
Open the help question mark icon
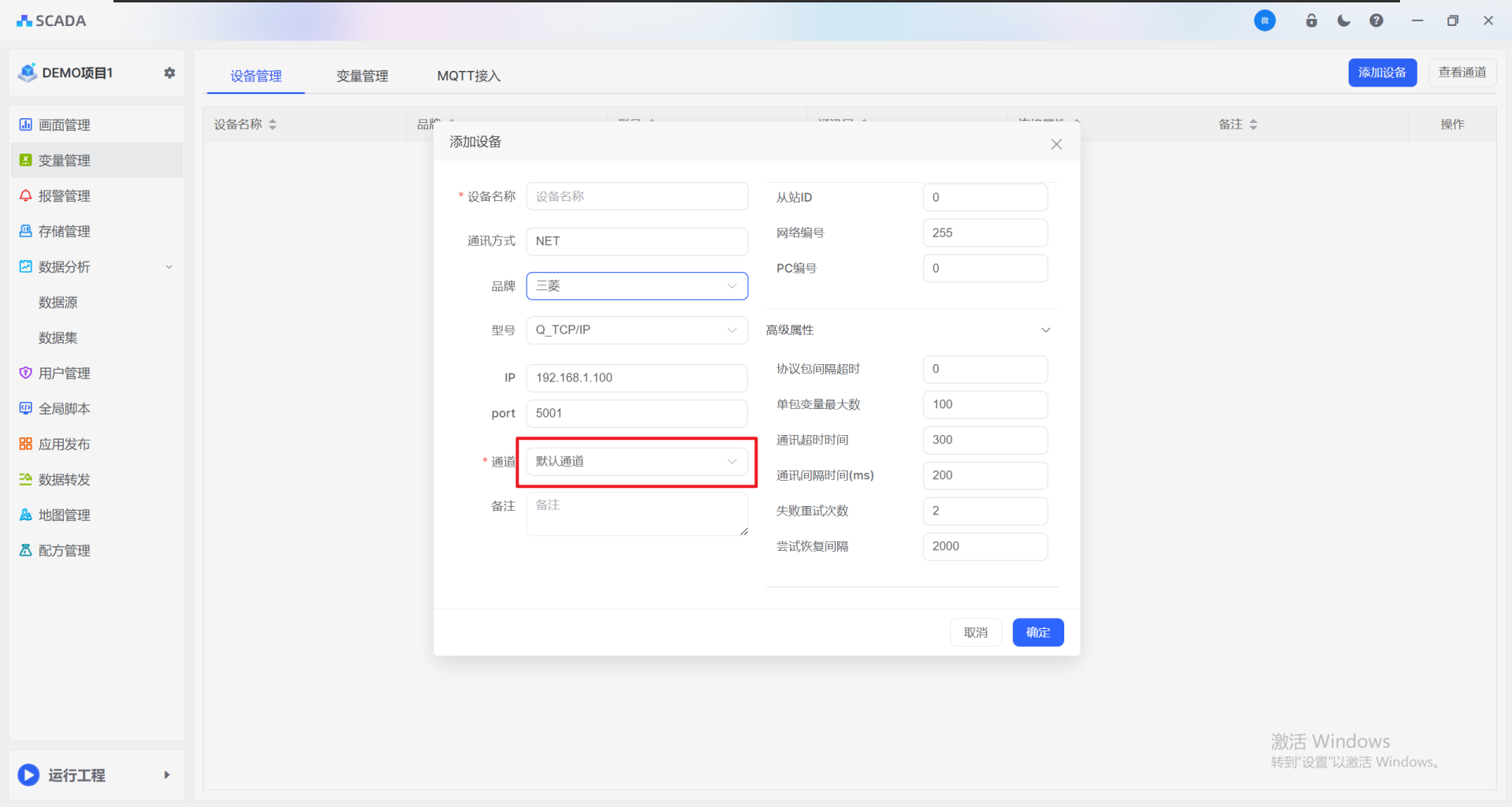coord(1376,20)
